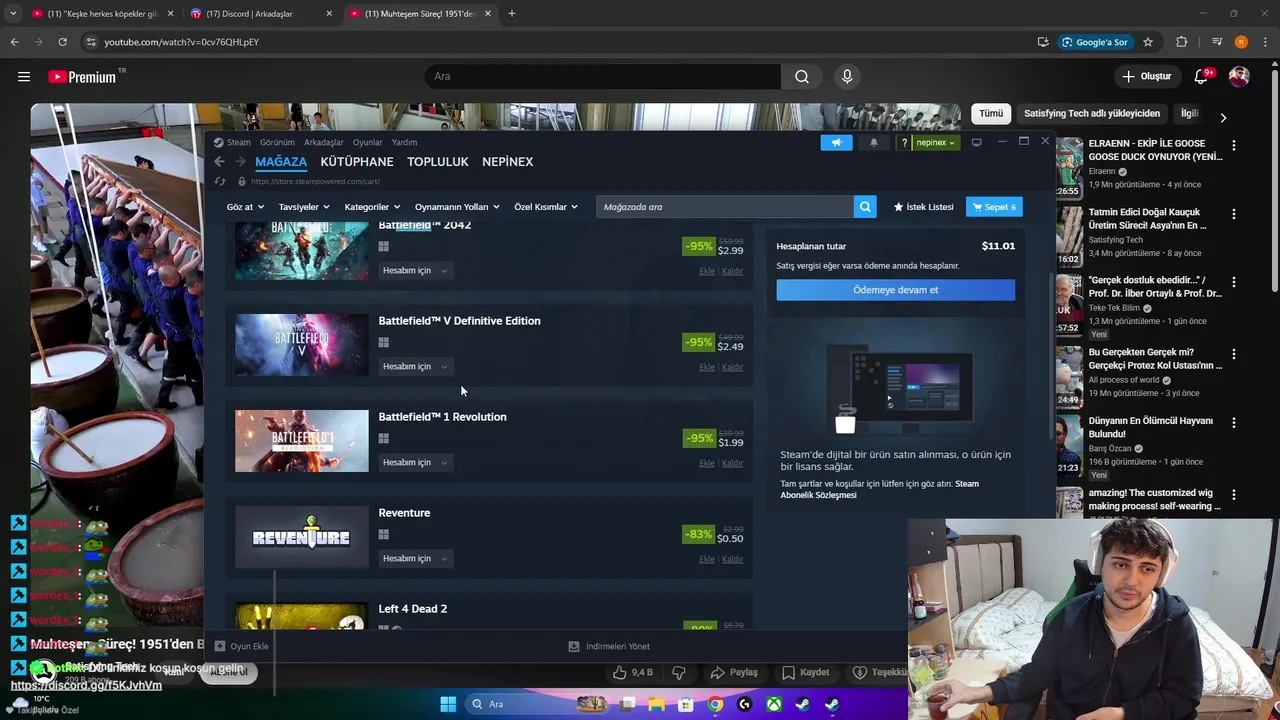1280x720 pixels.
Task: Activate YouTube voice search microphone
Action: point(847,76)
